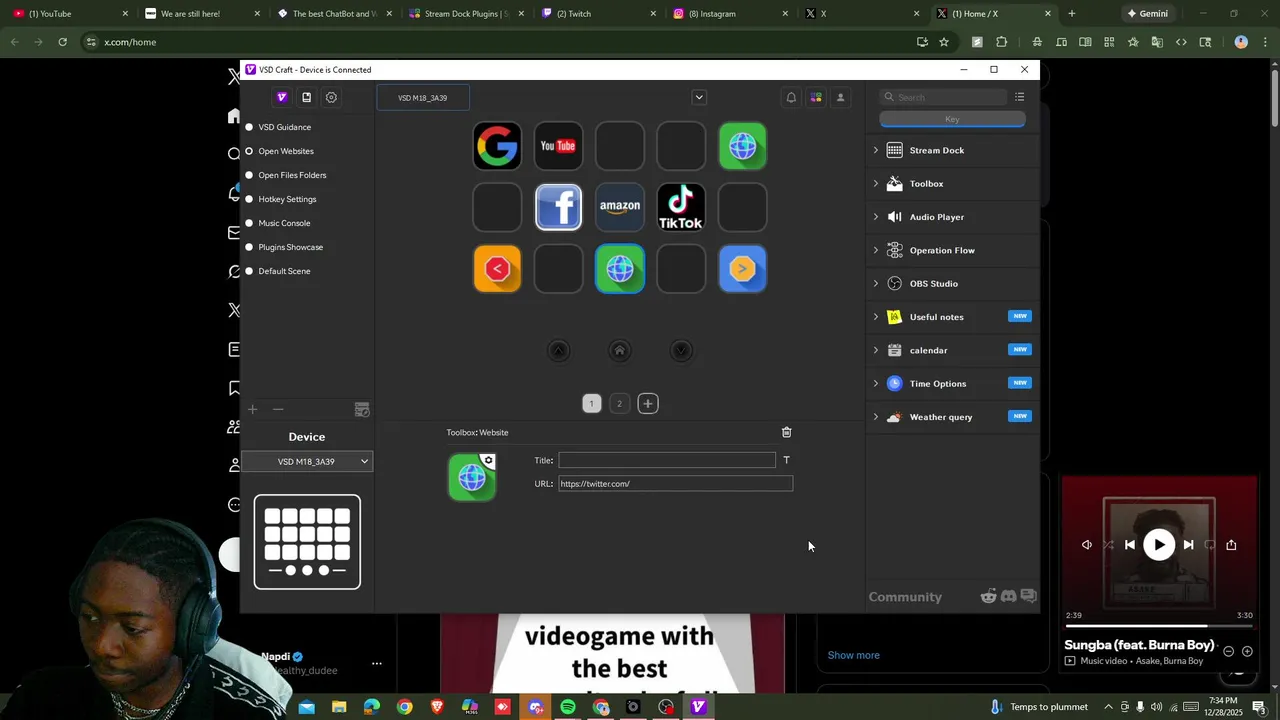Image resolution: width=1280 pixels, height=720 pixels.
Task: Add a new profile with the plus icon
Action: (253, 409)
